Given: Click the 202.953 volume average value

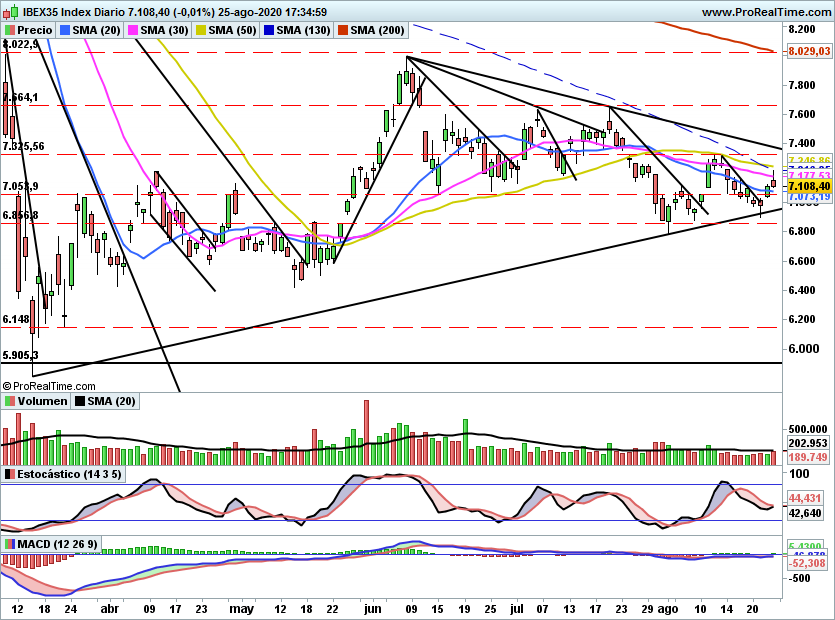Looking at the screenshot, I should click(x=808, y=443).
